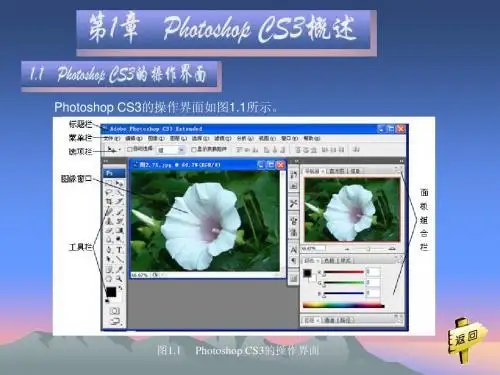500x375 pixels.
Task: Select the Pen tool
Action: 109,249
